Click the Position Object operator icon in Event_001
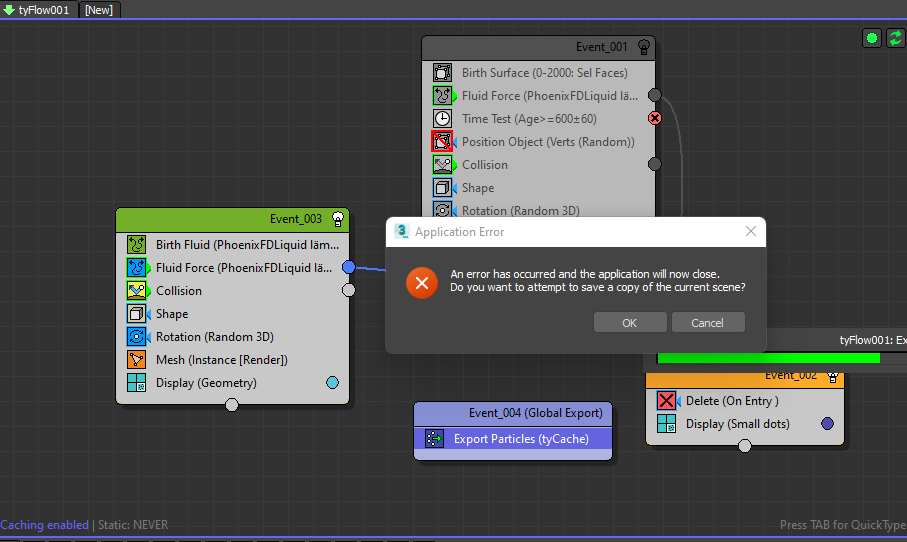 [443, 142]
